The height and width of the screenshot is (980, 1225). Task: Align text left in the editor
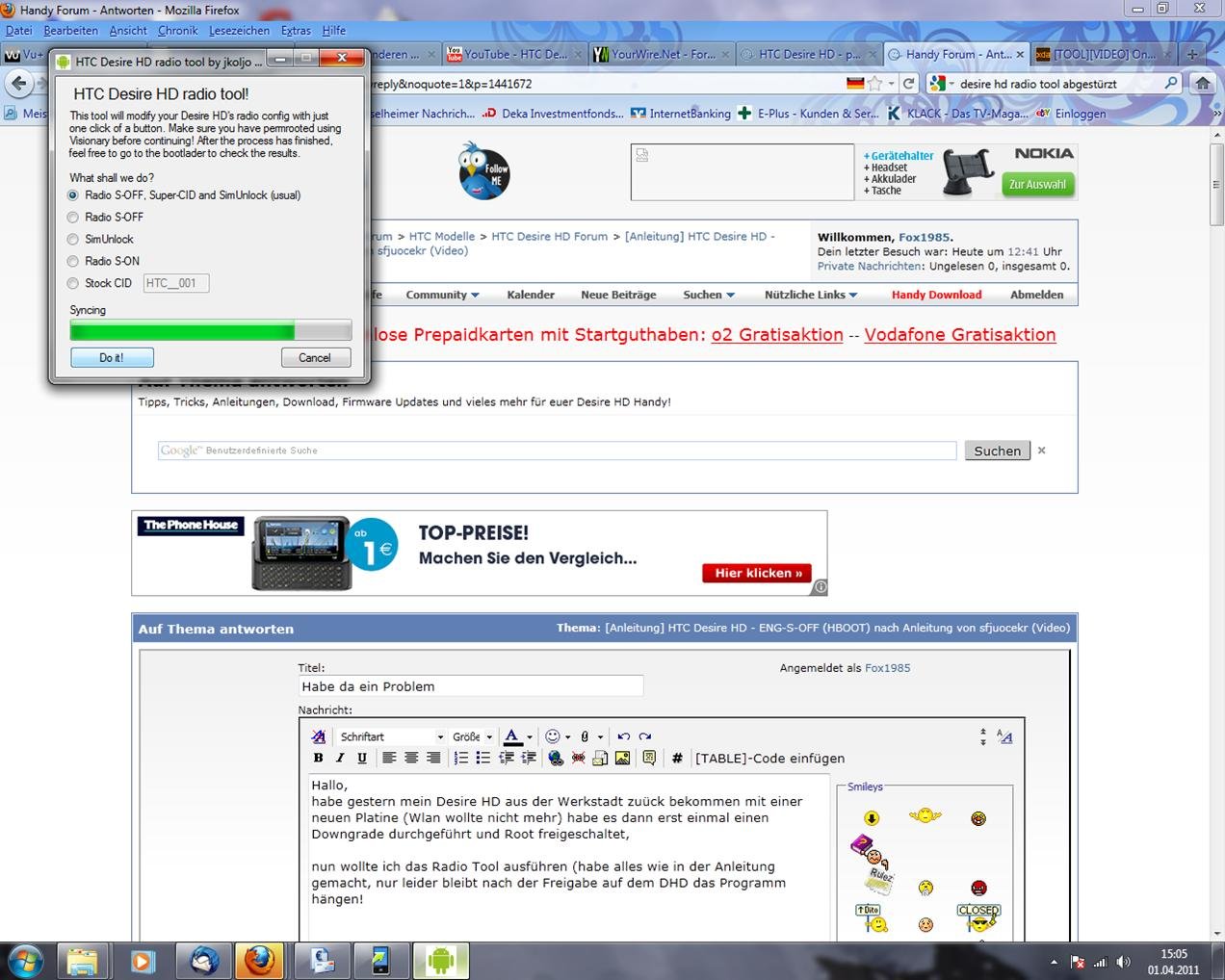(x=389, y=759)
